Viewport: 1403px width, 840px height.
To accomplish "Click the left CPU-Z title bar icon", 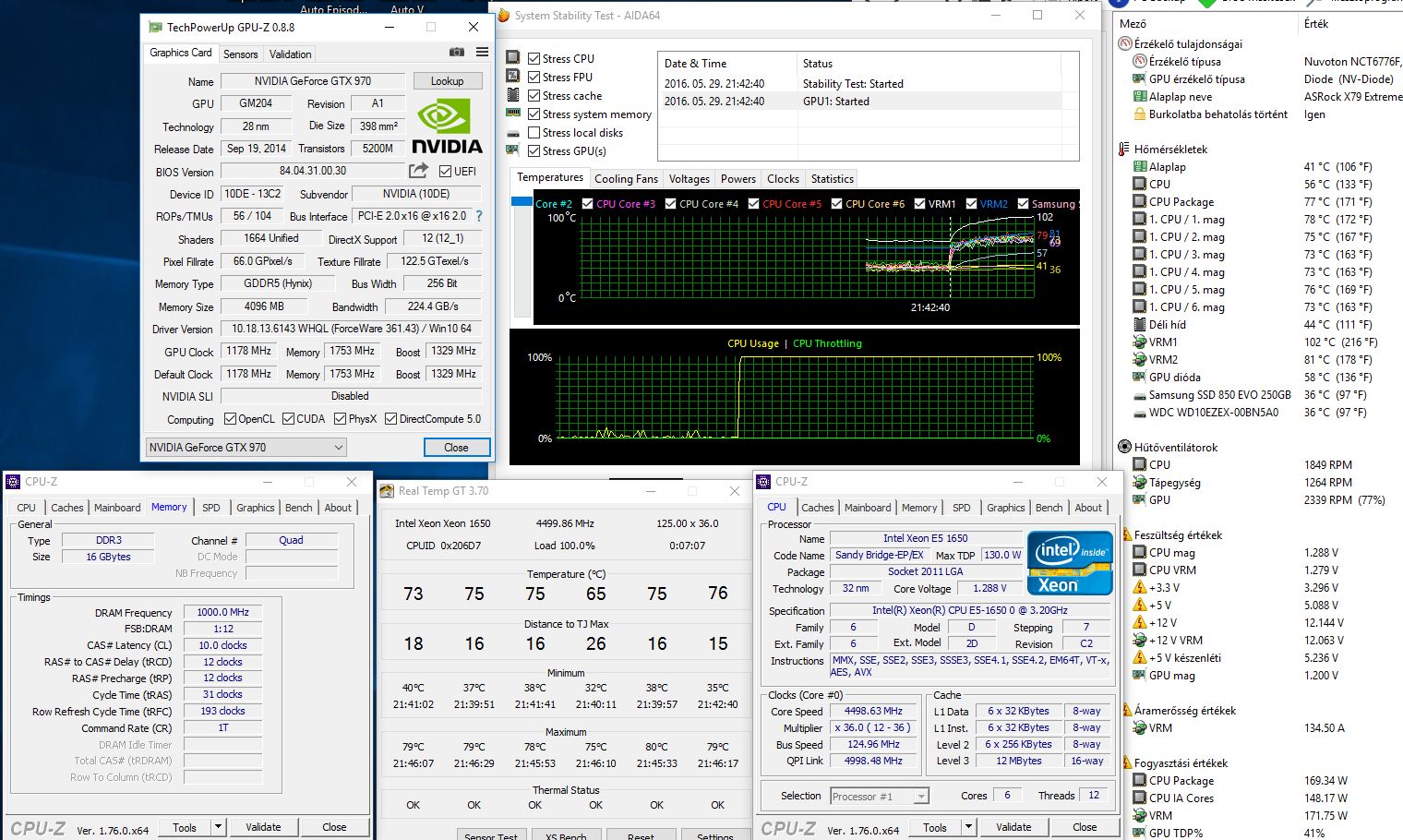I will (13, 482).
